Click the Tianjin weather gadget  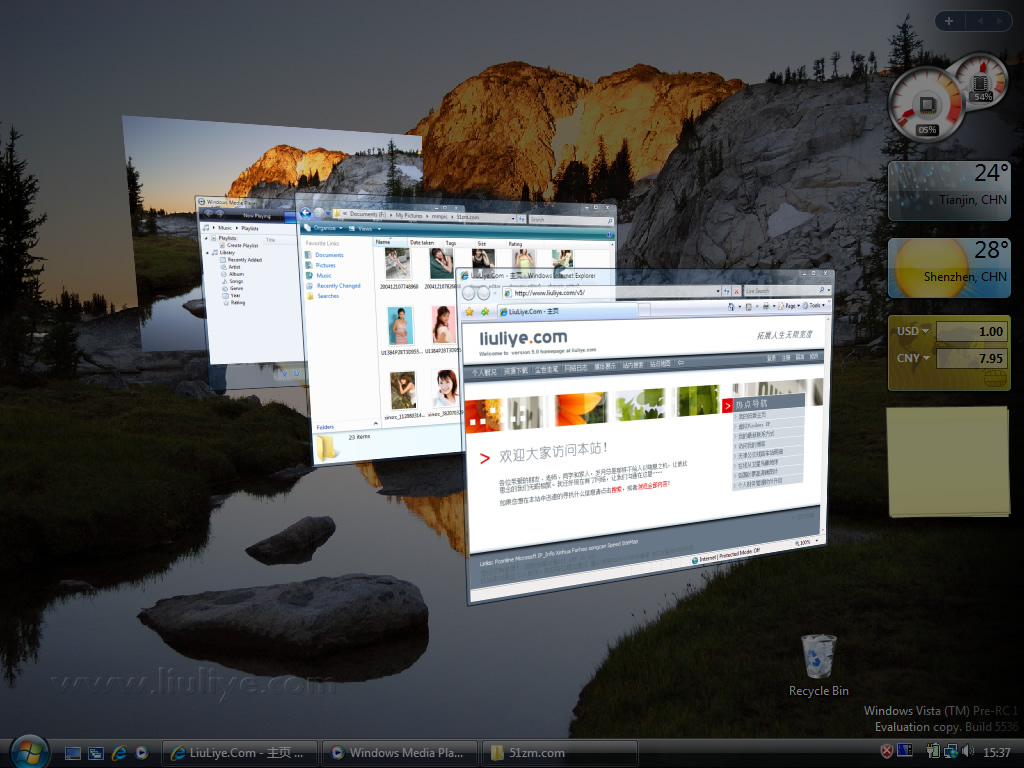pyautogui.click(x=949, y=191)
